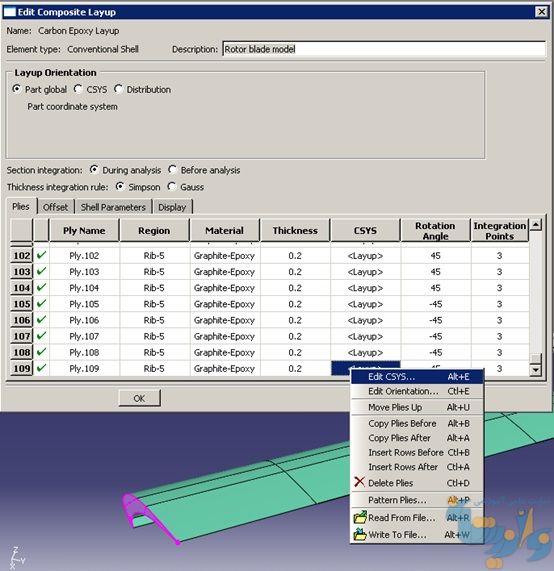Click the green checkmark for Ply.105
This screenshot has height=571, width=554.
[x=42, y=303]
